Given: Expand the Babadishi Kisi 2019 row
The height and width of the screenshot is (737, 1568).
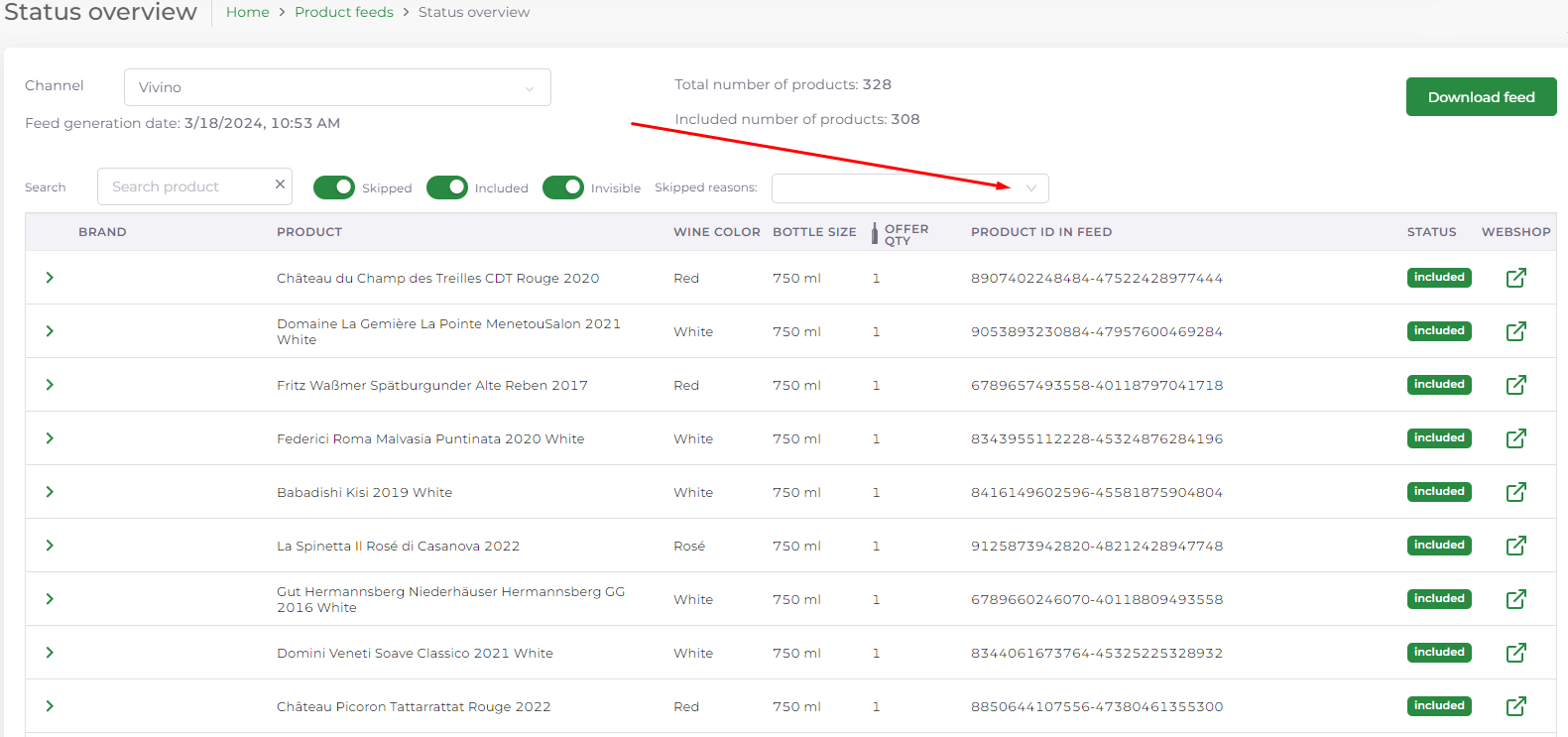Looking at the screenshot, I should [50, 492].
